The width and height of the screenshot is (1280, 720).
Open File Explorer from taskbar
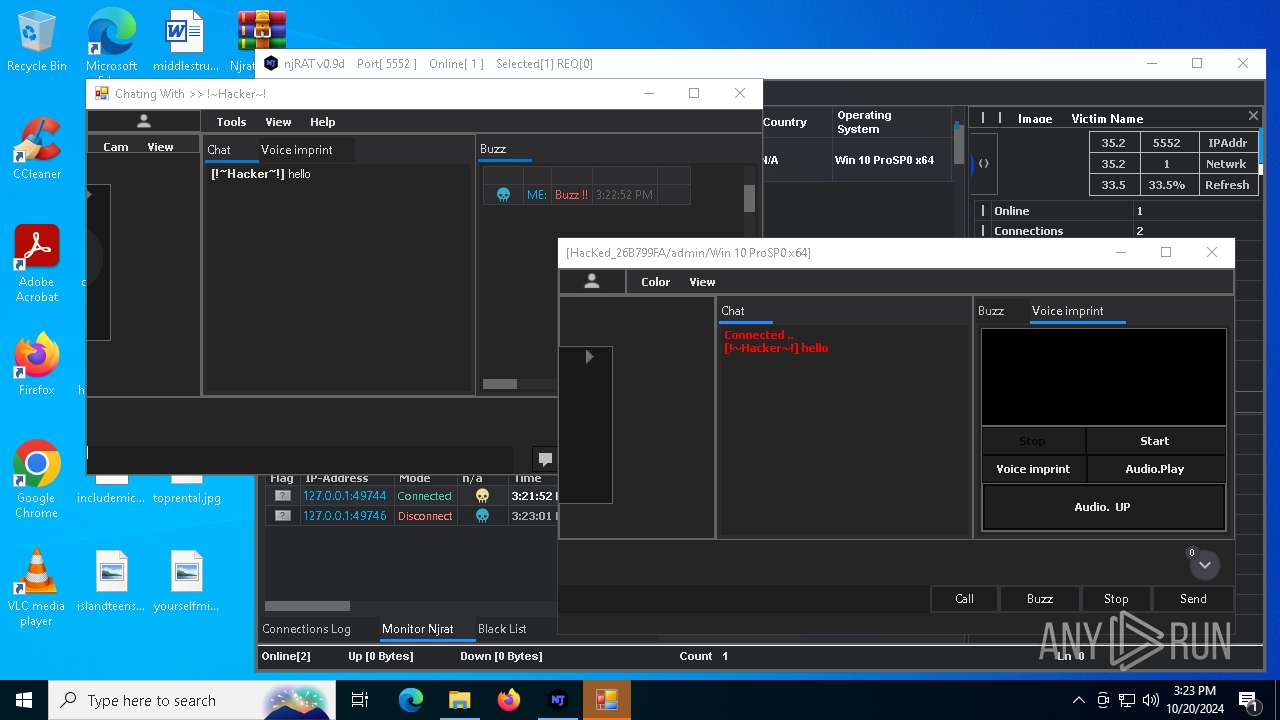pos(459,700)
